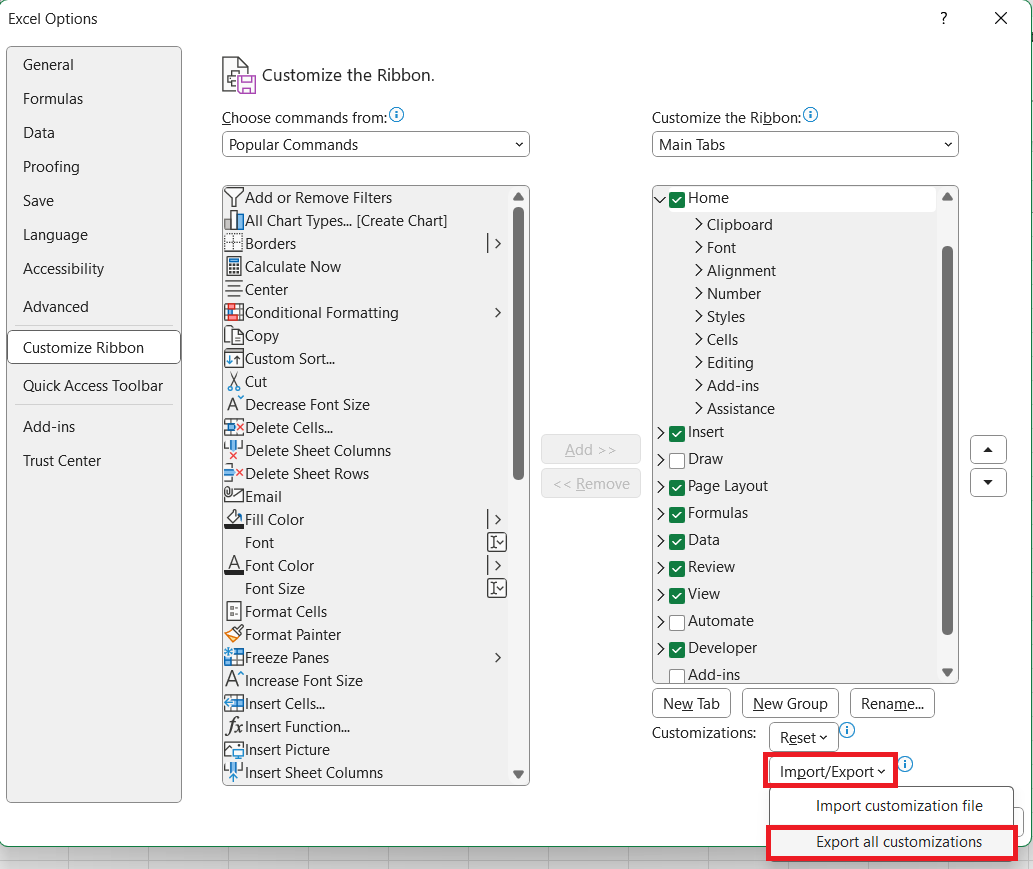Click the Copy pages icon
The width and height of the screenshot is (1033, 869).
tap(234, 335)
